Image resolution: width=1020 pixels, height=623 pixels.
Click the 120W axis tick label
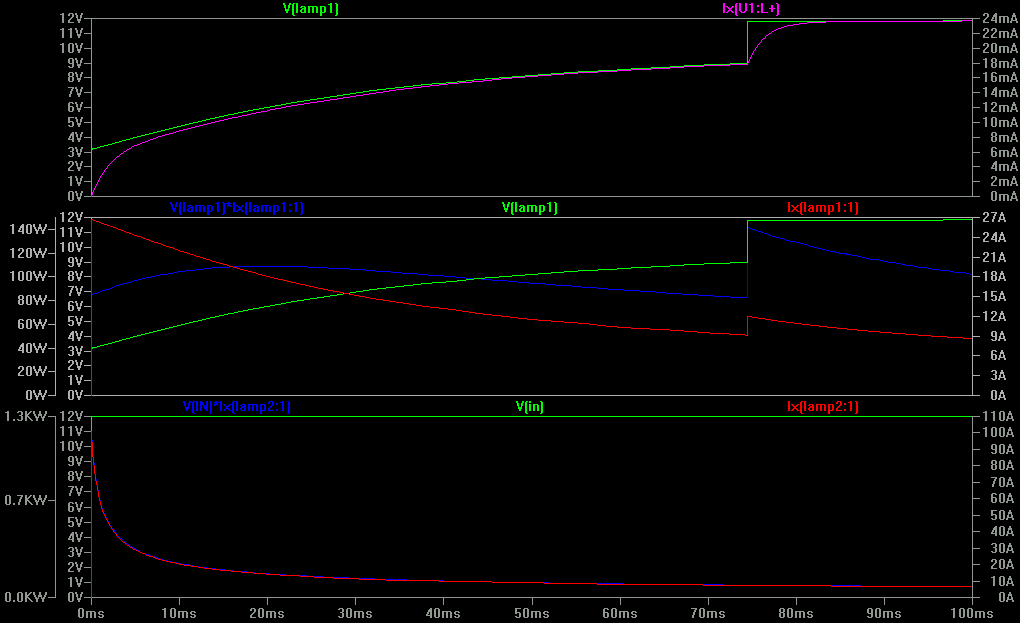coord(29,253)
